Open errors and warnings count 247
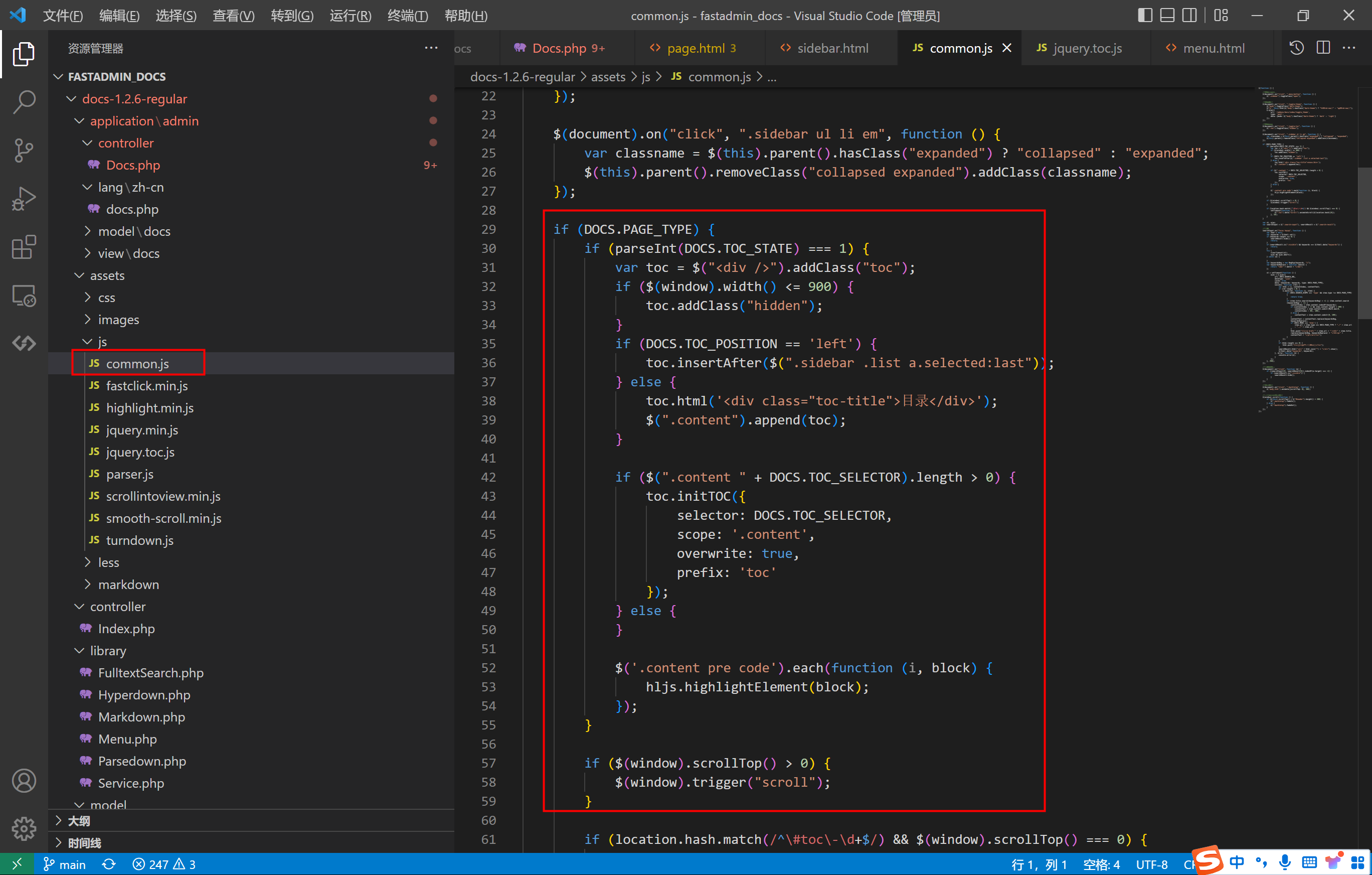The width and height of the screenshot is (1372, 875). pos(164,864)
